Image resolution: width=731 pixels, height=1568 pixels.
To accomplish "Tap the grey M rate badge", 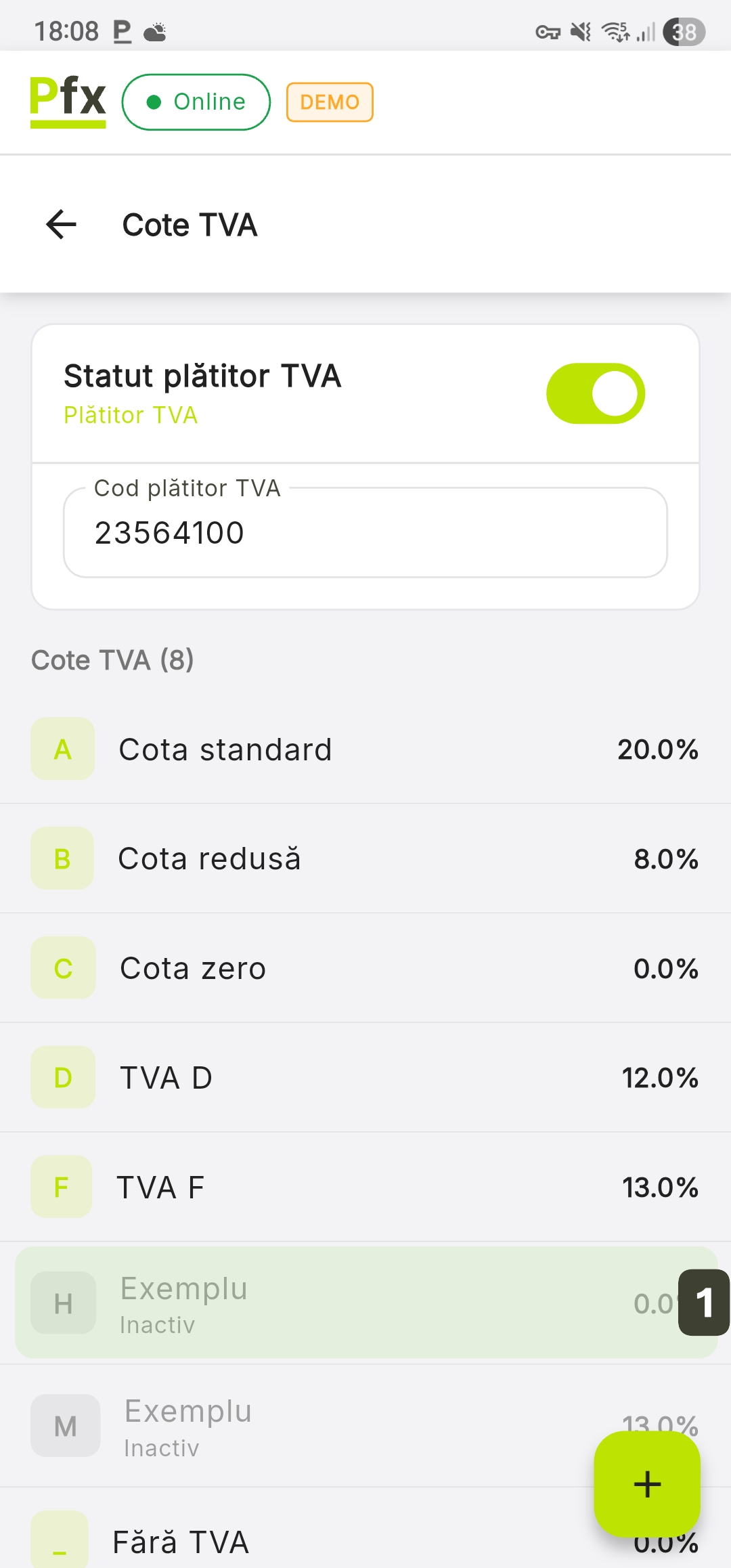I will (x=65, y=1426).
